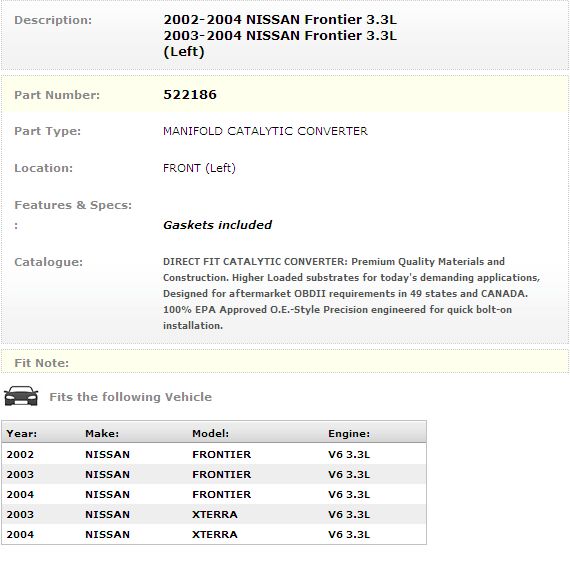This screenshot has width=570, height=583.
Task: Select year 2004 in the XTERRA row
Action: 20,535
